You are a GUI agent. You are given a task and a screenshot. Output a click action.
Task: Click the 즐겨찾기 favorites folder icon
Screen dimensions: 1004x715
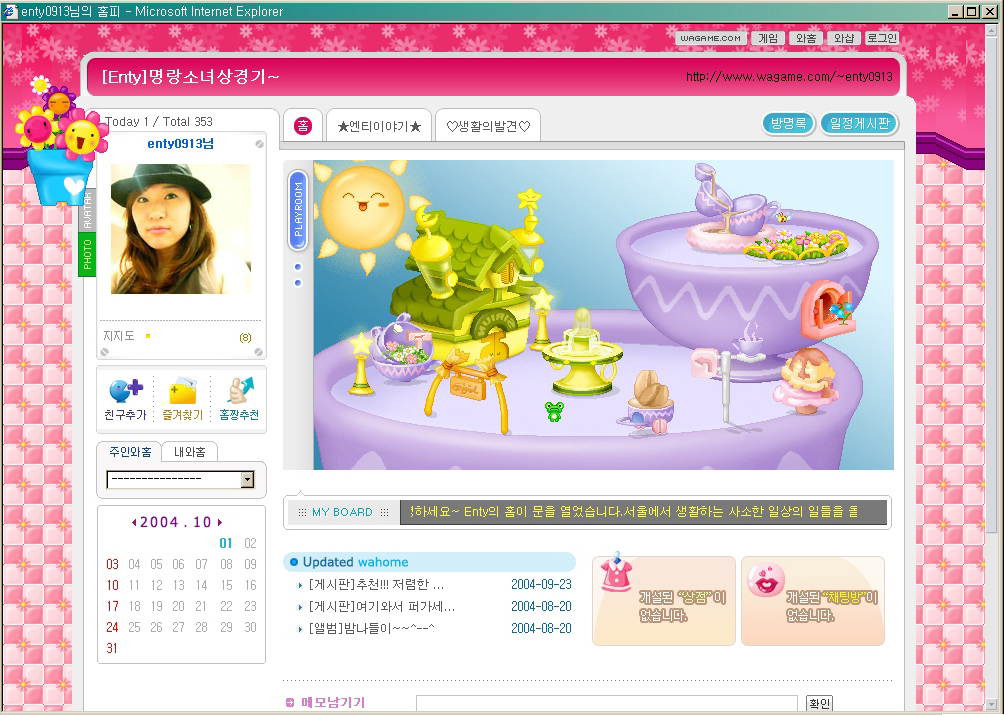[182, 391]
